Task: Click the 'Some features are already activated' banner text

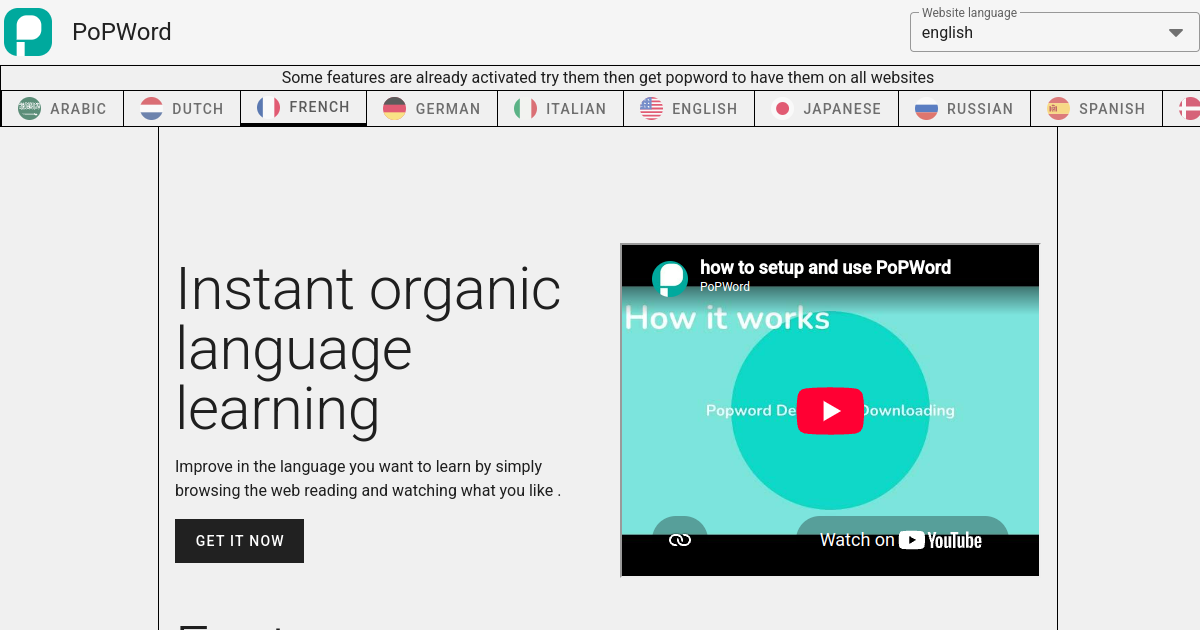Action: (x=608, y=77)
